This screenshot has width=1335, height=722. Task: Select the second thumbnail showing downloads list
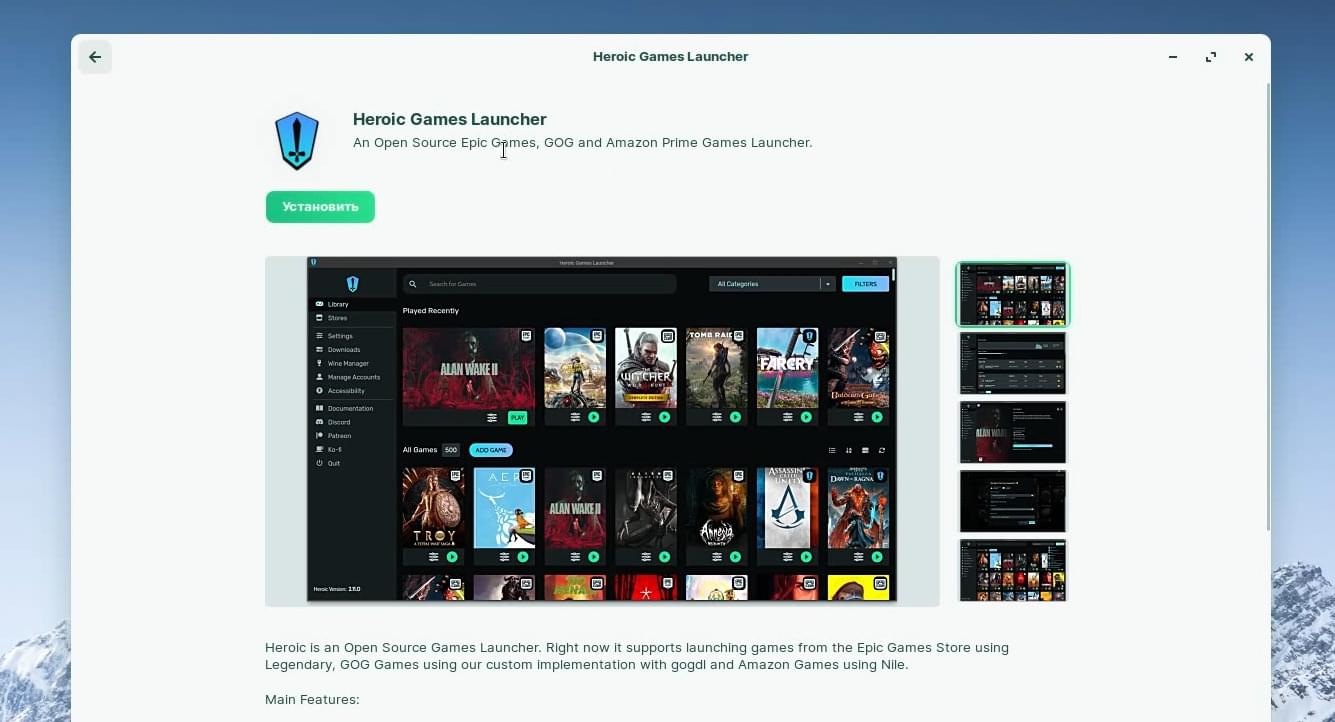[x=1013, y=363]
